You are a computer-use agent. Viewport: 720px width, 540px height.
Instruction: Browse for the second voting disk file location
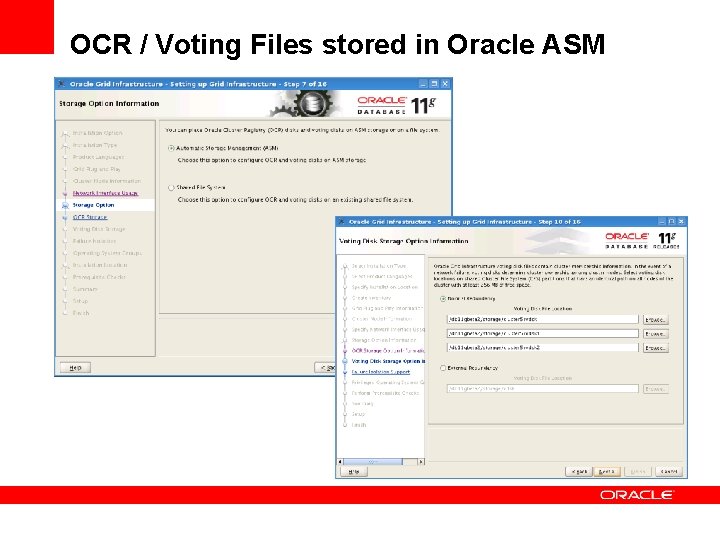coord(655,334)
